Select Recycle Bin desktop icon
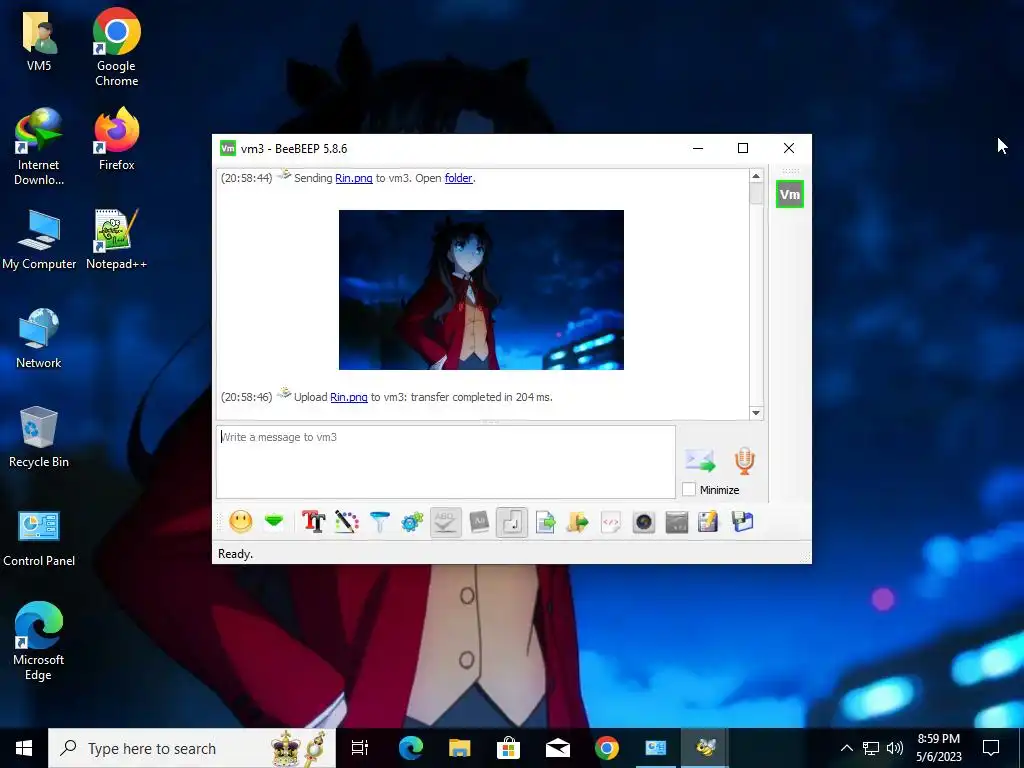The height and width of the screenshot is (768, 1024). [39, 438]
